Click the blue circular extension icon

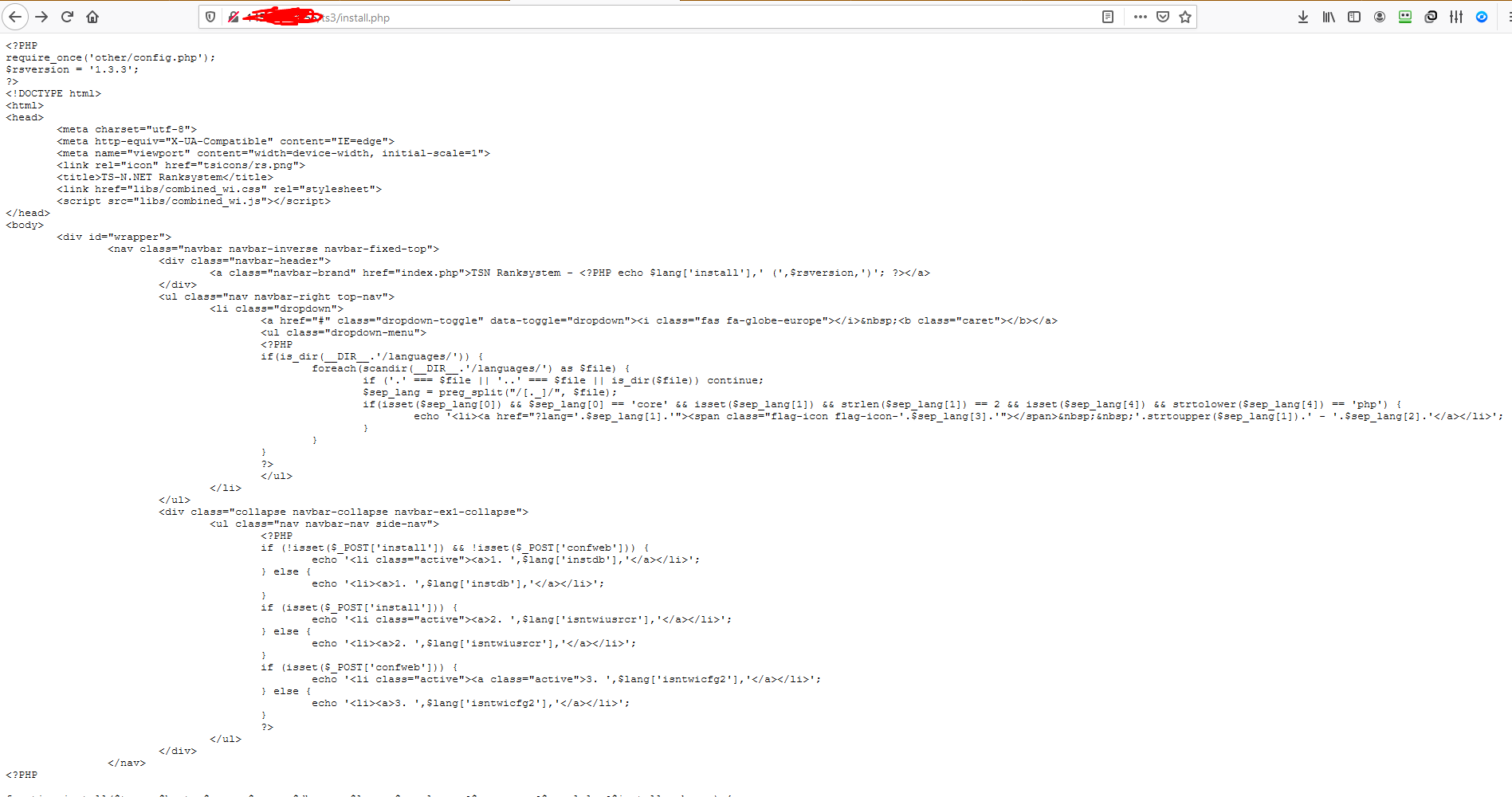point(1482,17)
